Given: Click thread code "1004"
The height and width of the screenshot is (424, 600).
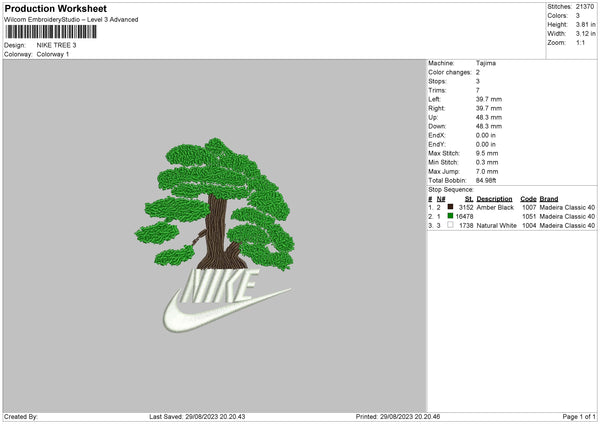Looking at the screenshot, I should tap(529, 226).
